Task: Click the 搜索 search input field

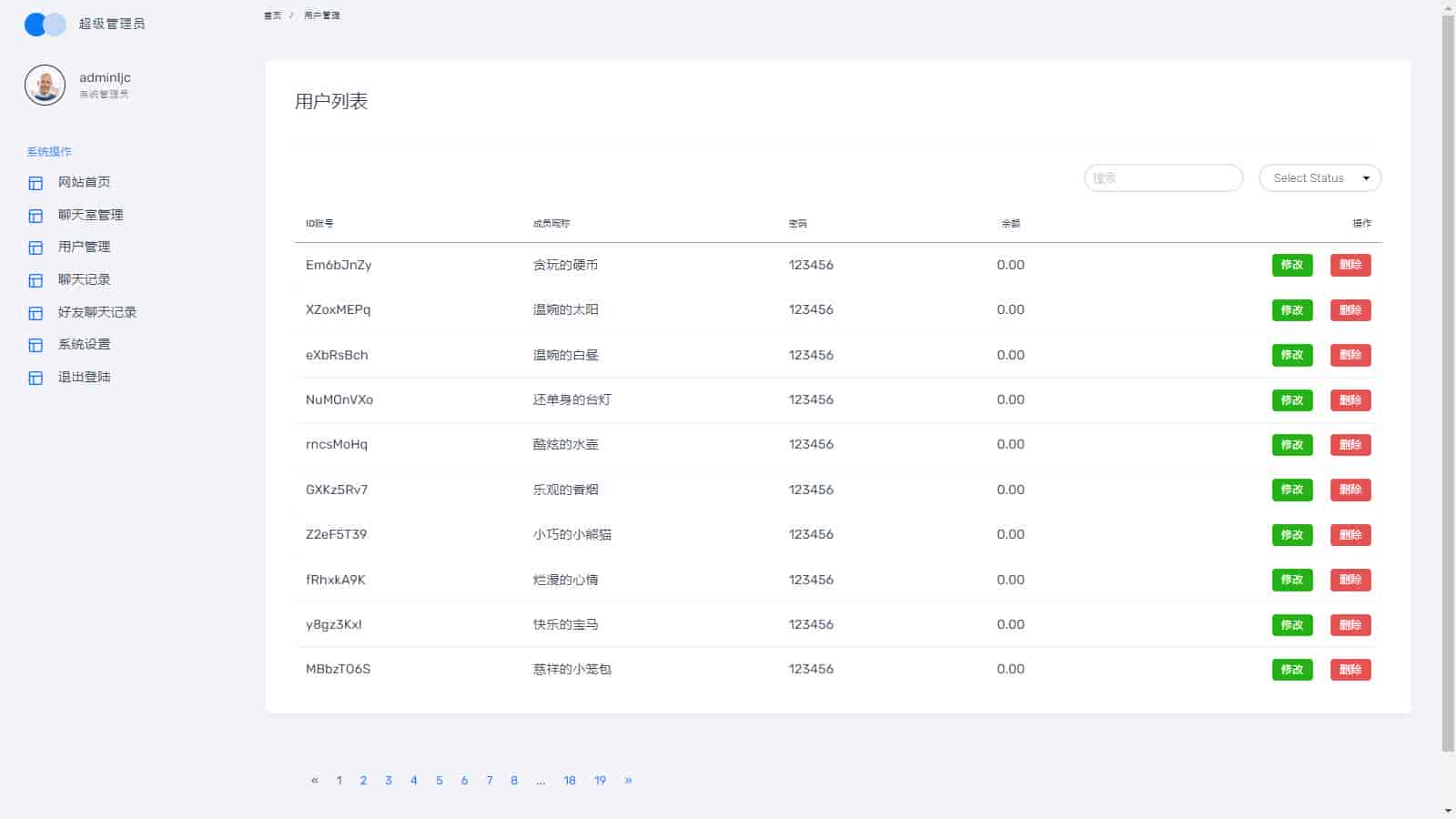Action: point(1163,178)
